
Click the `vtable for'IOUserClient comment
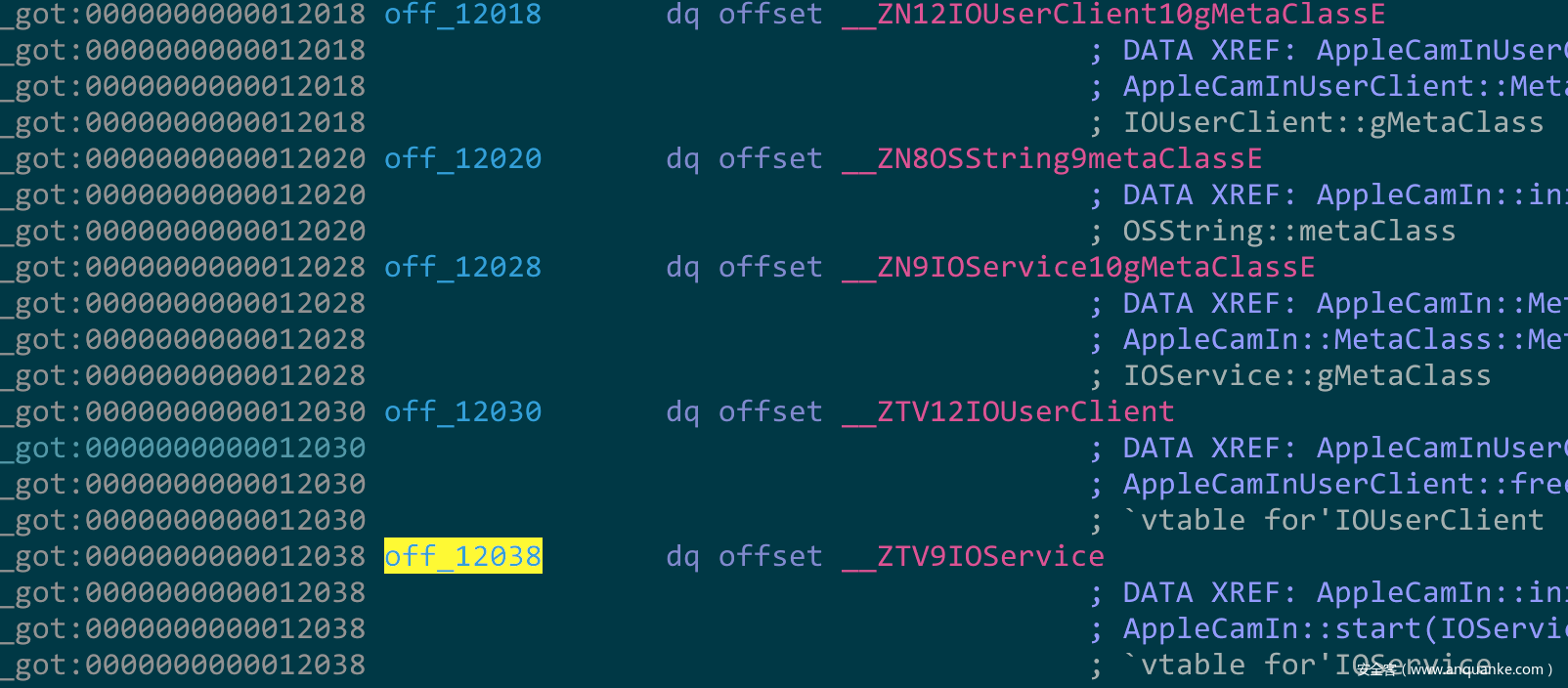point(1333,520)
